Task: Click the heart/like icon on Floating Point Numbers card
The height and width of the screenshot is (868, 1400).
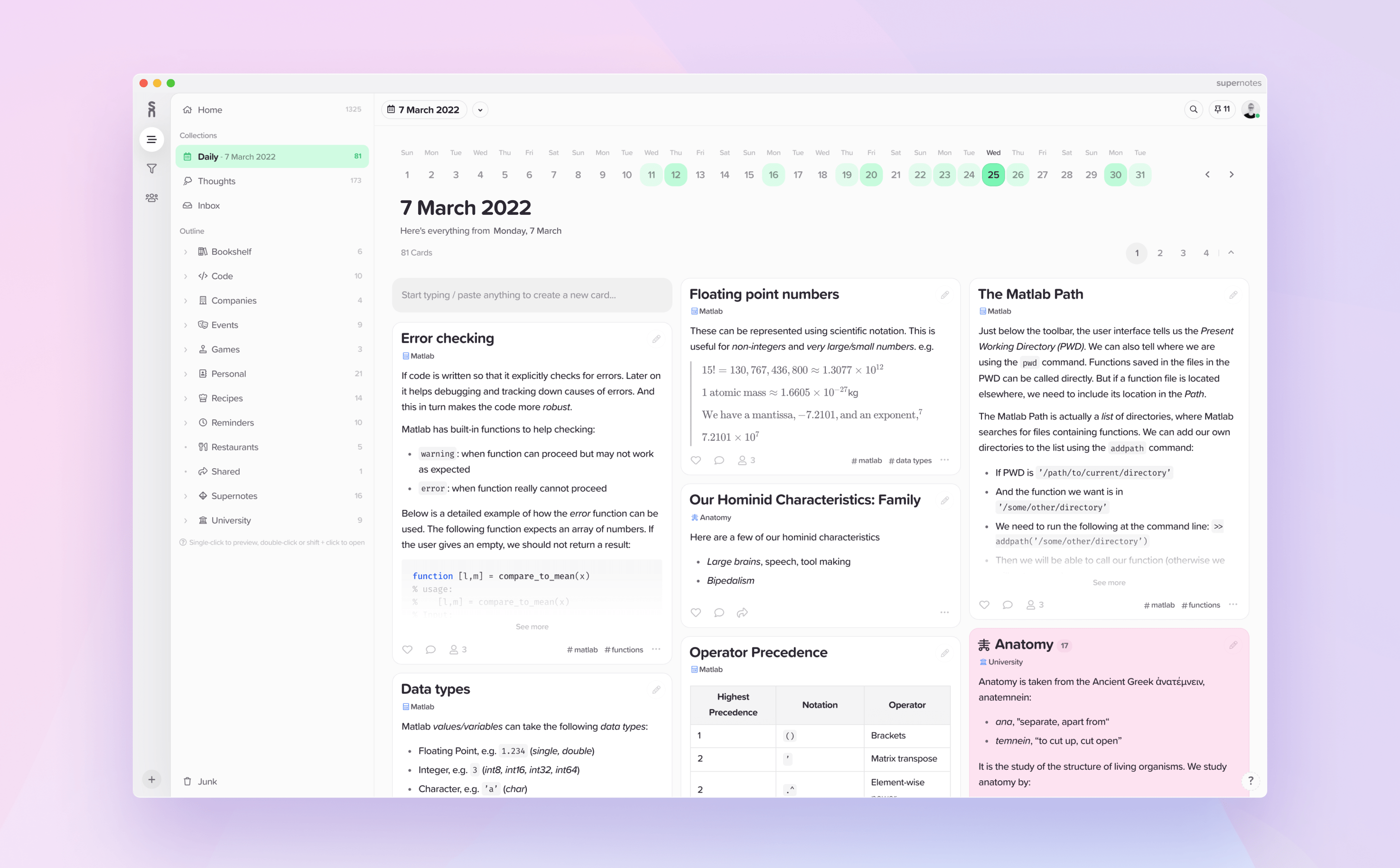Action: [696, 460]
